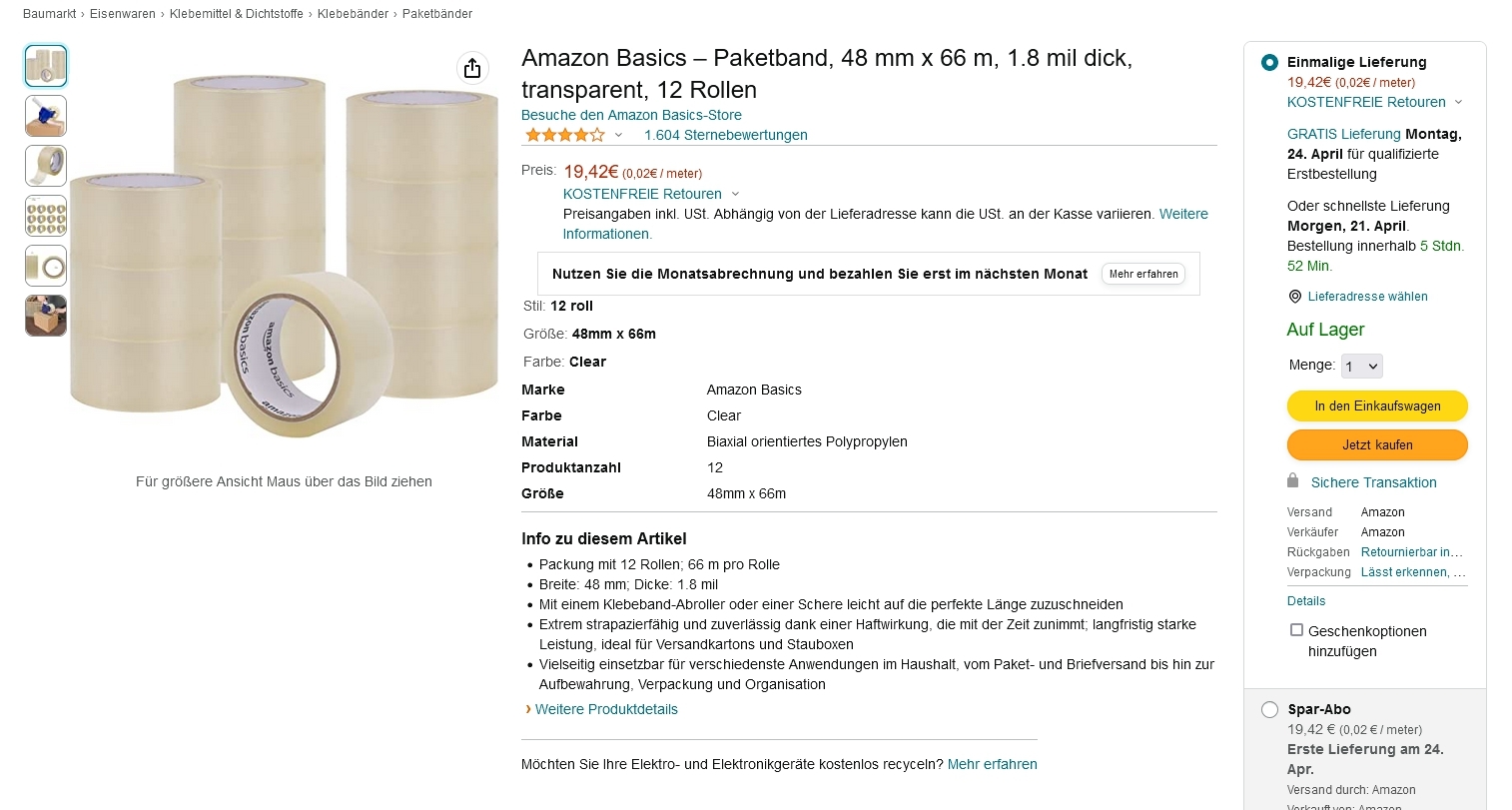Click Mehr erfahren for Monatsabrechnung
The image size is (1512, 810).
1143,274
